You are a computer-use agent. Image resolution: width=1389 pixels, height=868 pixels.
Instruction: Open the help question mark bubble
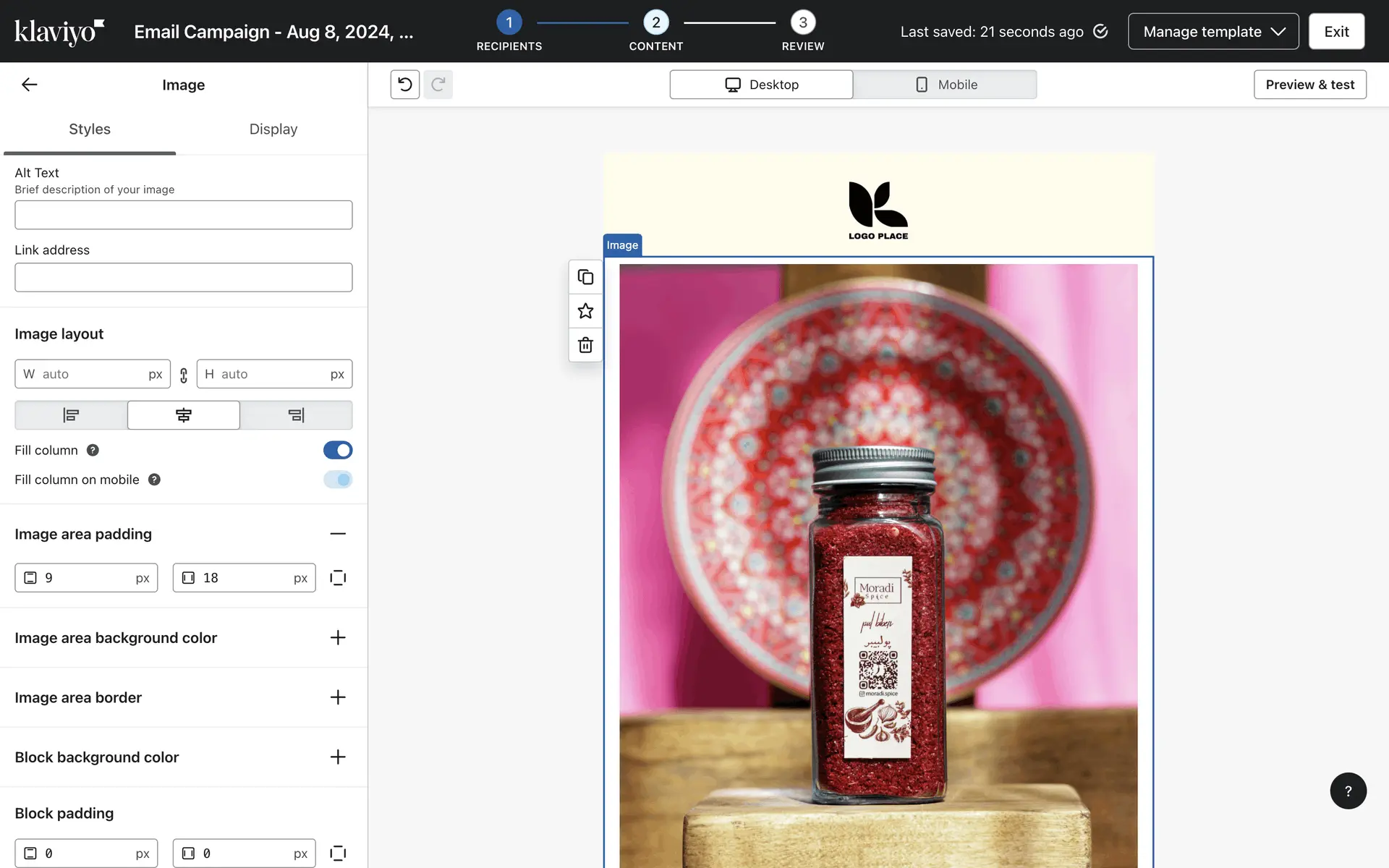coord(1347,791)
